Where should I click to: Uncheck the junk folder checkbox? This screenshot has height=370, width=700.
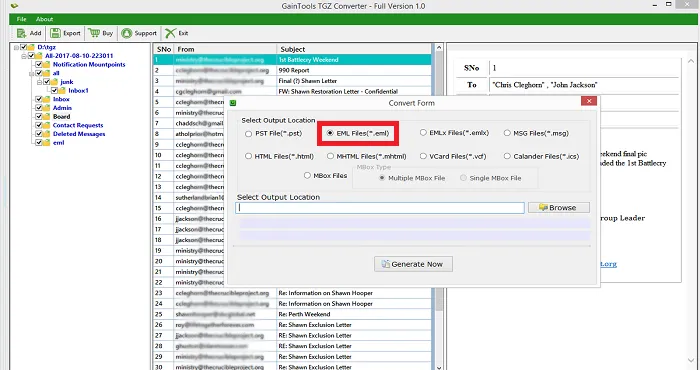(46, 82)
